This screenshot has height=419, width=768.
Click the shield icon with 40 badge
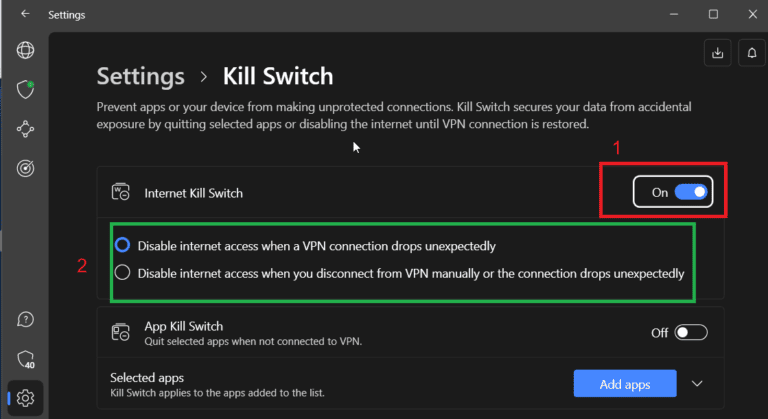coord(25,359)
